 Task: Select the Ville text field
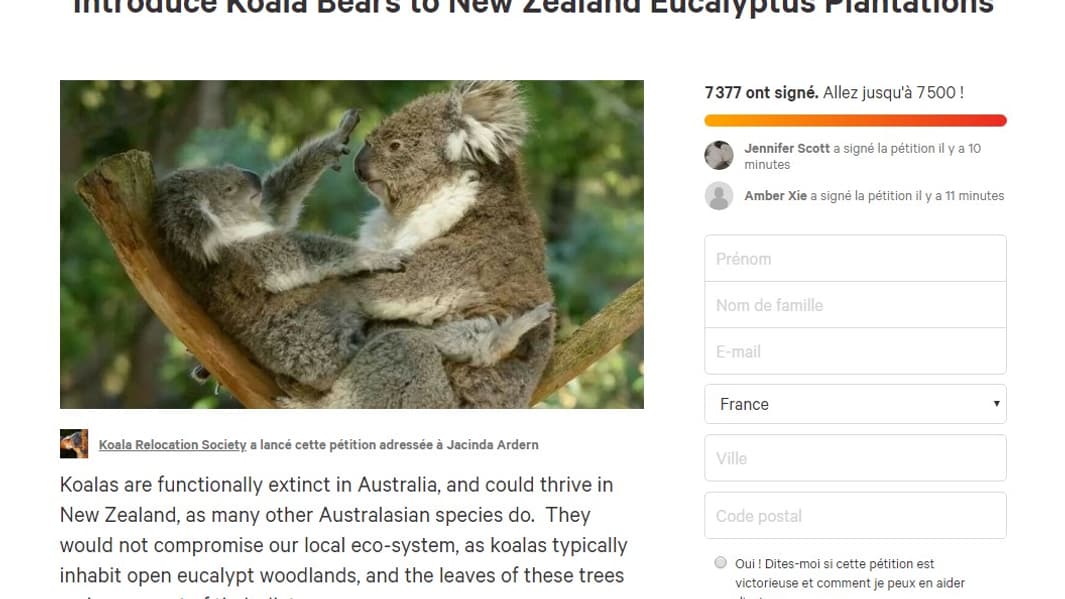(855, 458)
